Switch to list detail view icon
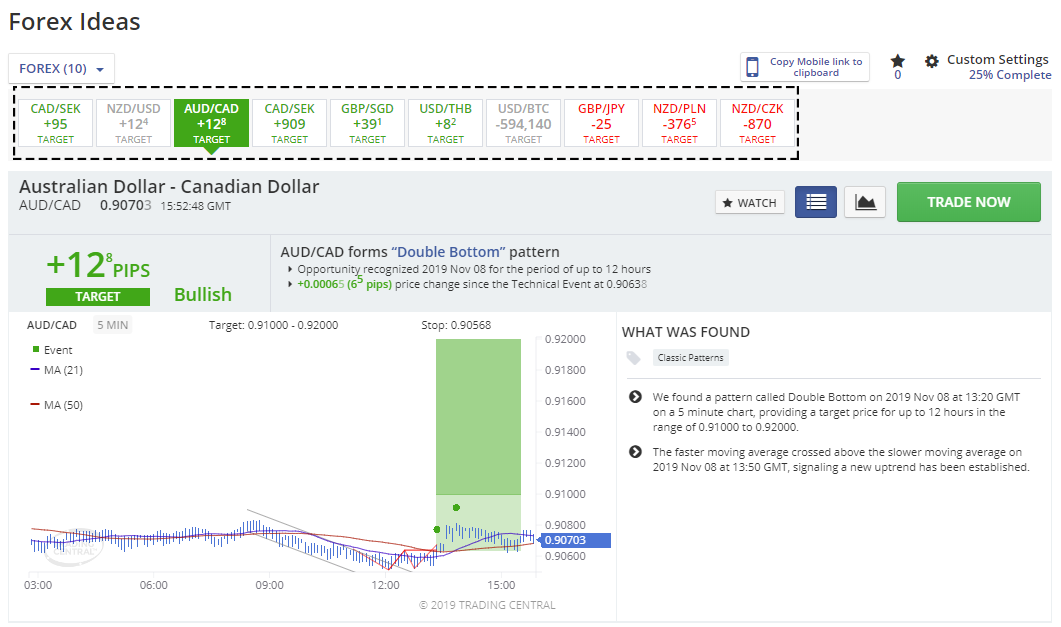Screen dimensions: 1061x627 pos(815,202)
